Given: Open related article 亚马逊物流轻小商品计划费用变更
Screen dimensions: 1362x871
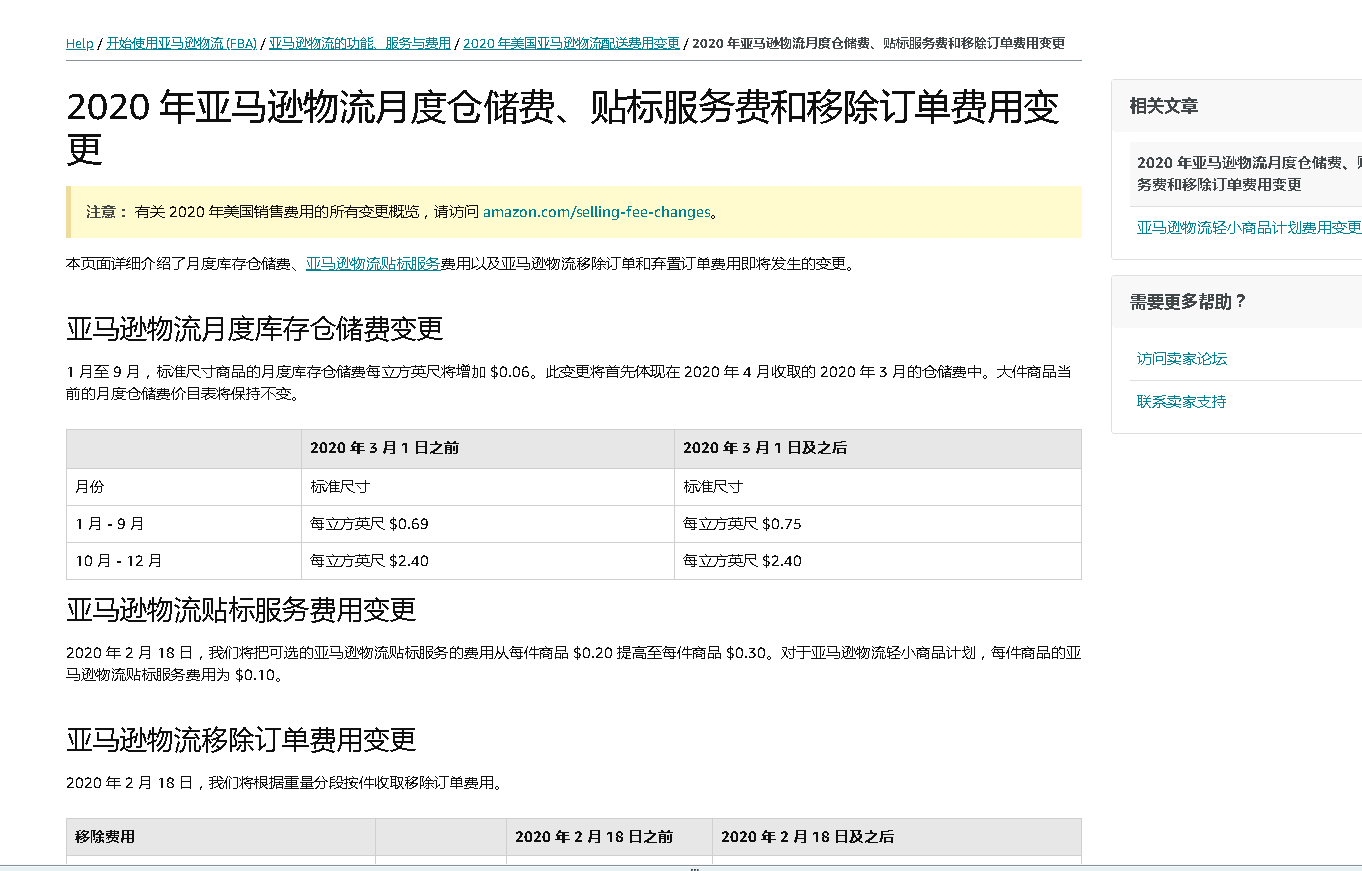Looking at the screenshot, I should coord(1249,227).
